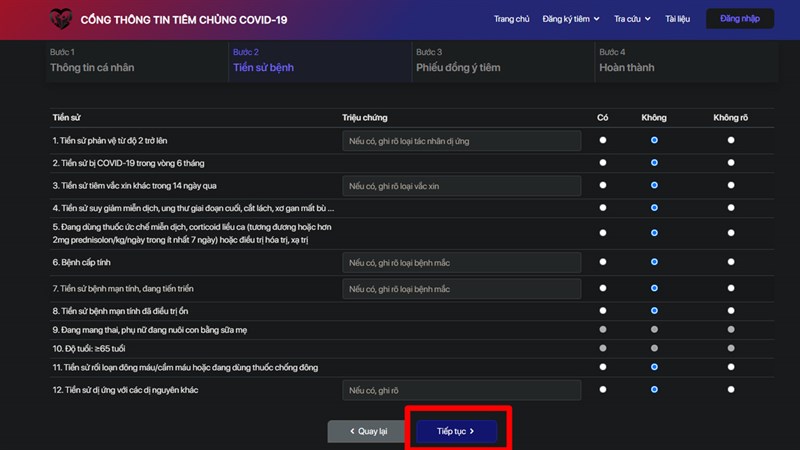Click the site title CỔNG THÔNG TIN TIÊM CHỦNG COVID-19

(184, 20)
